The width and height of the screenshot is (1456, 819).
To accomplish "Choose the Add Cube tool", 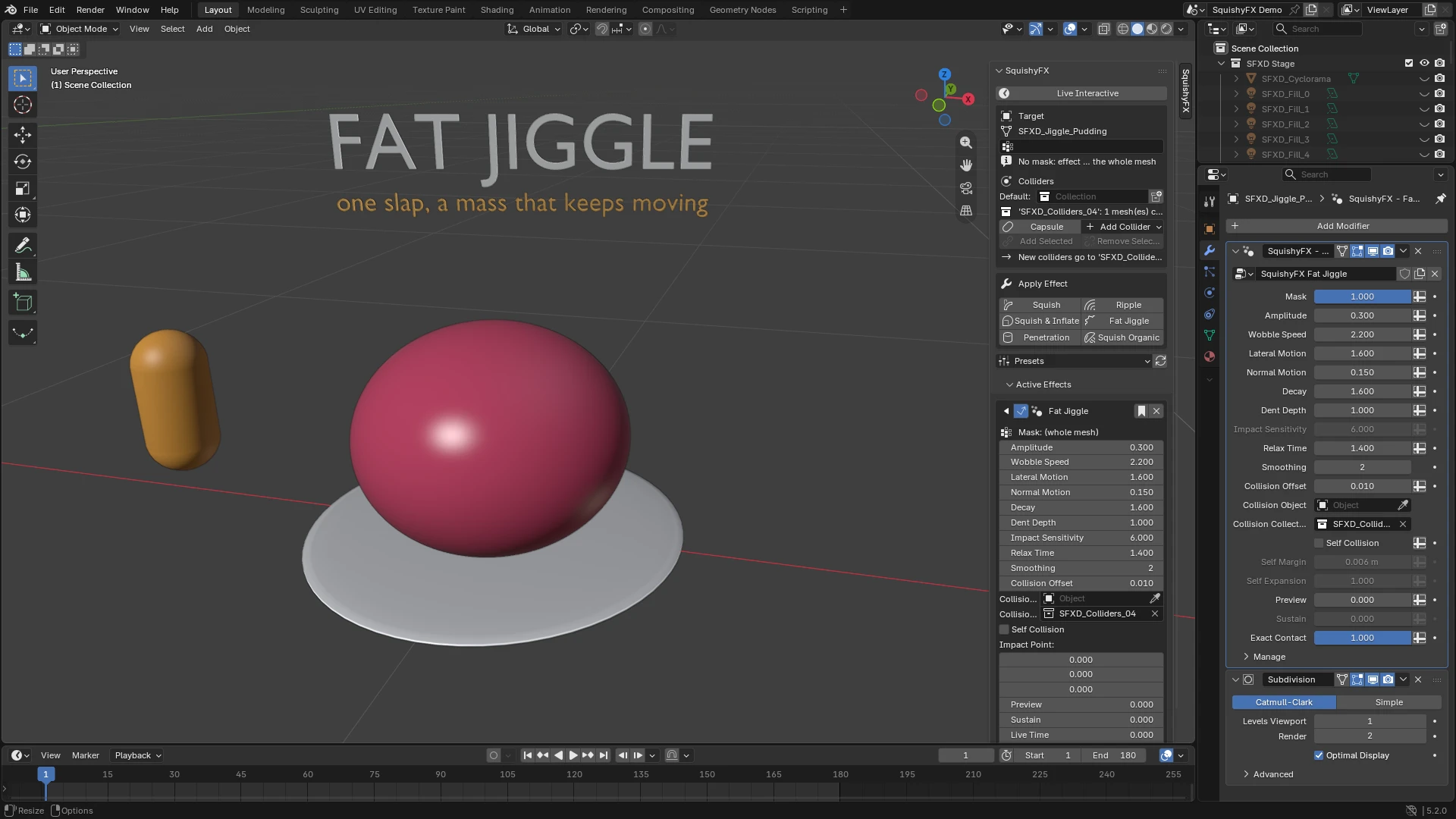I will click(23, 303).
